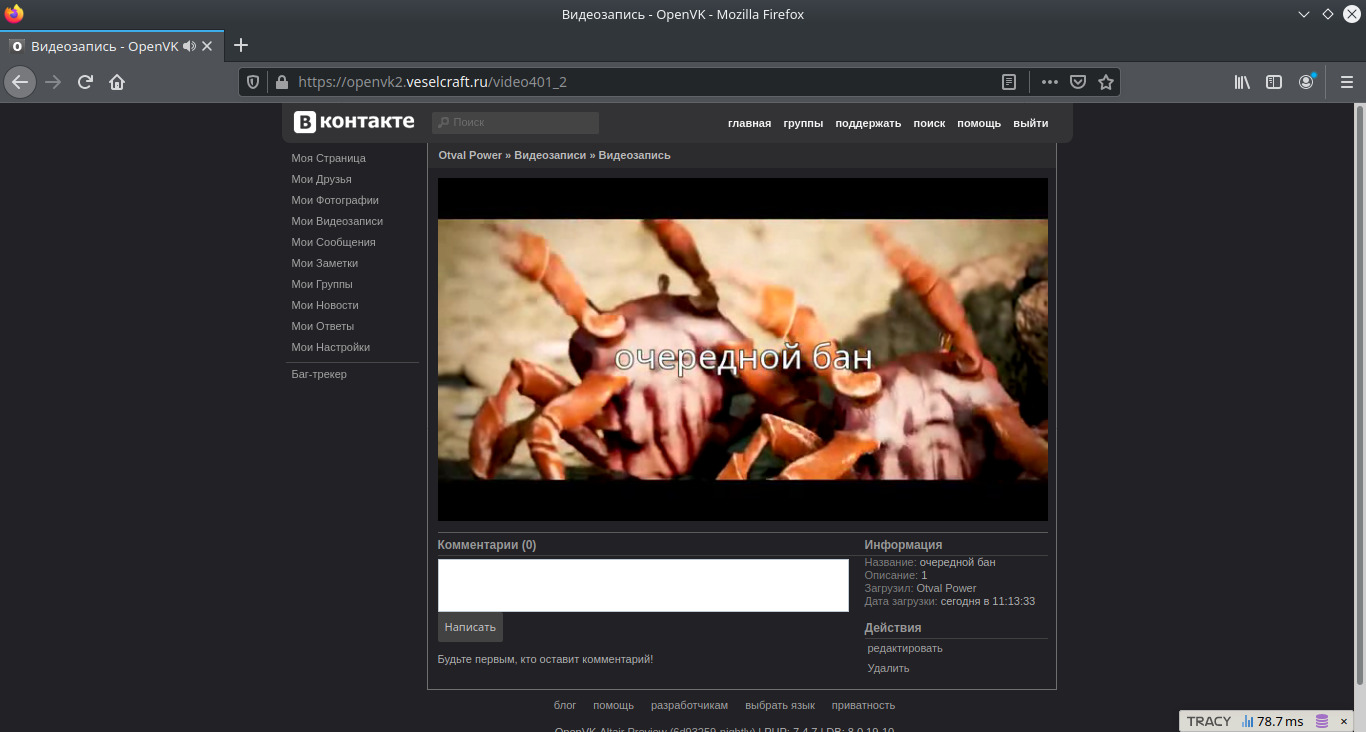
Task: Toggle reader view in address bar
Action: [1010, 82]
